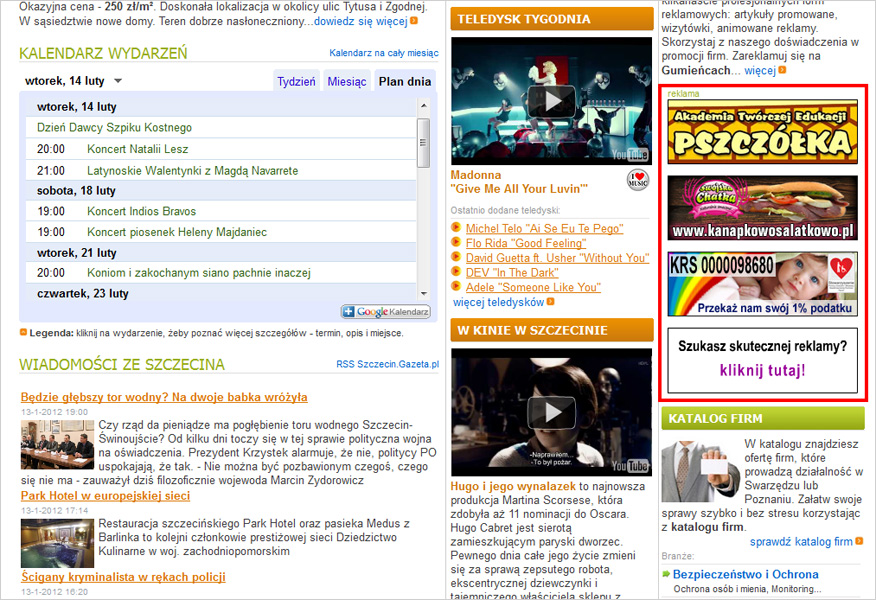Click bullet icon next to DEV
876x600 pixels.
pyautogui.click(x=456, y=272)
